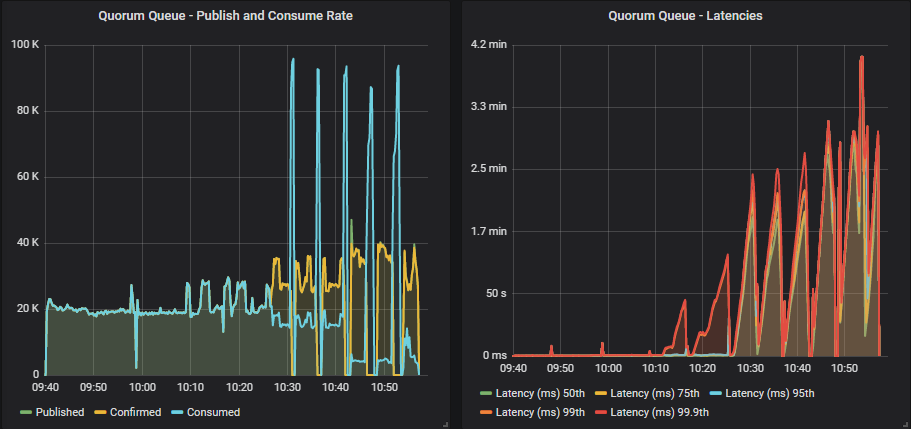Open the Publish and Consume Rate panel menu
Image resolution: width=911 pixels, height=429 pixels.
225,15
